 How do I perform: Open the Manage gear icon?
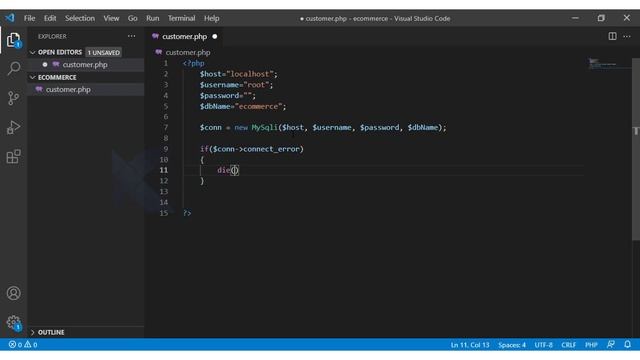[13, 322]
